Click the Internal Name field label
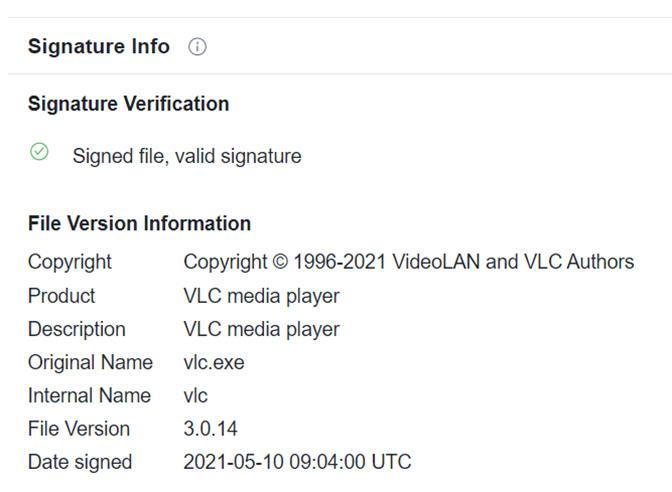Viewport: 672px width, 492px height. (89, 395)
